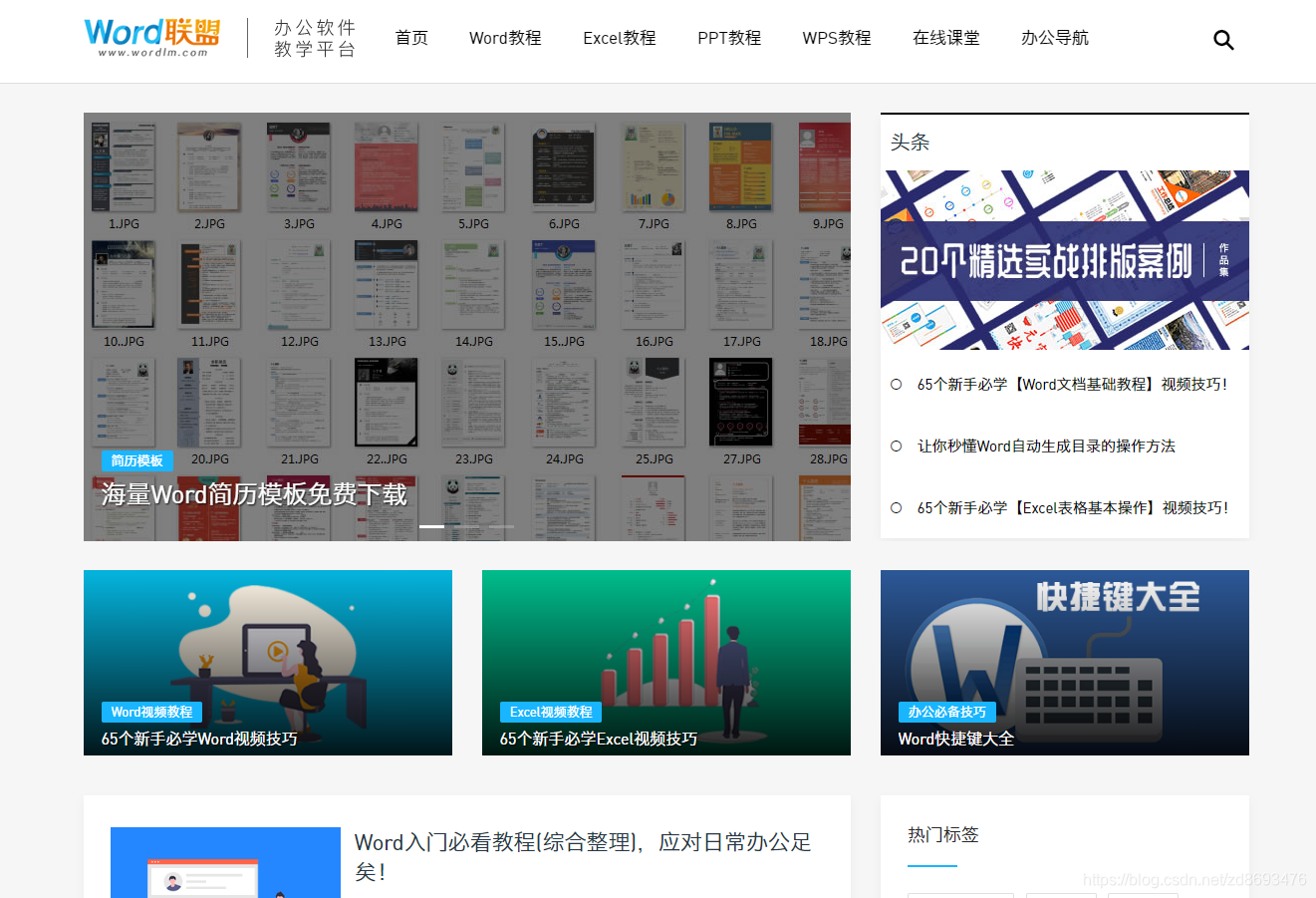Open 65个新手必学【Word文档基础教程】视频技巧 link
The width and height of the screenshot is (1316, 898).
pyautogui.click(x=1072, y=384)
